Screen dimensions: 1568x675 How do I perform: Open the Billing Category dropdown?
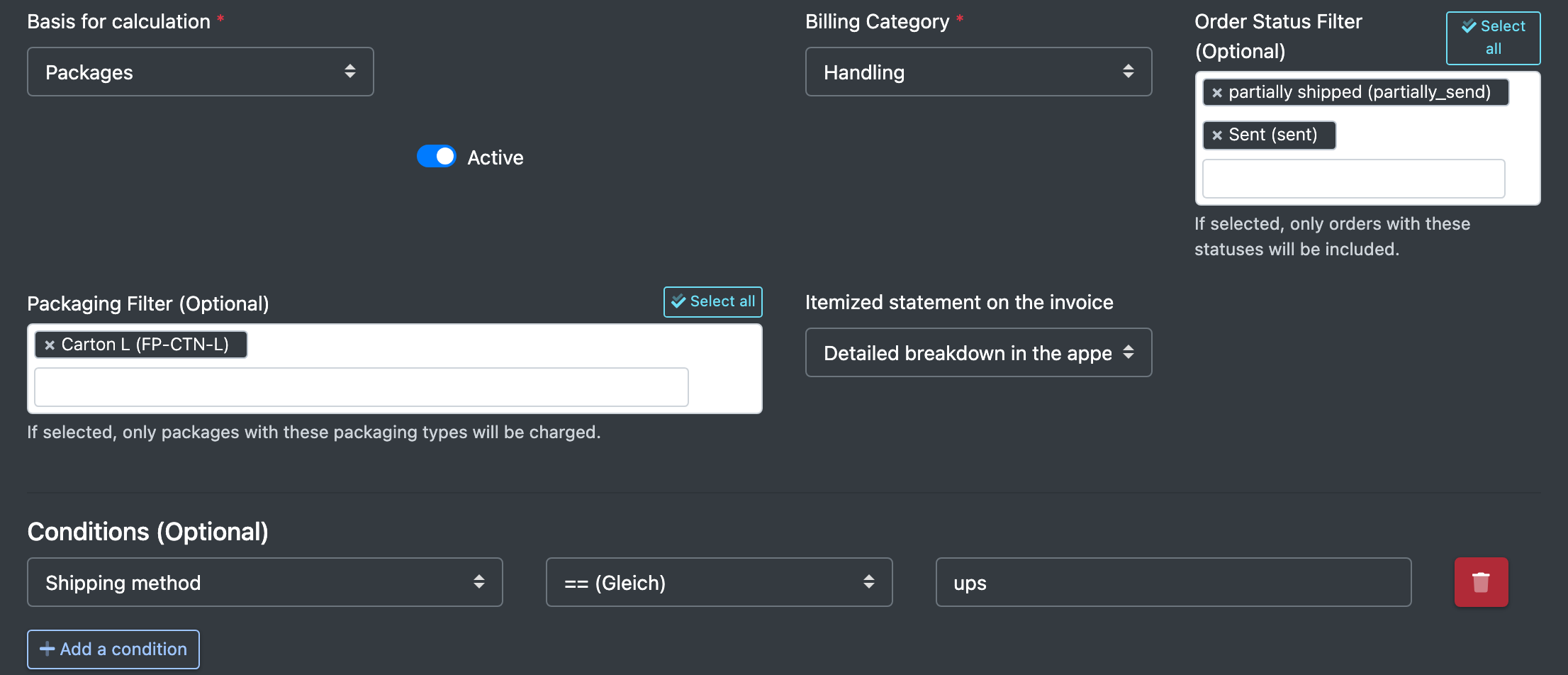pyautogui.click(x=978, y=72)
